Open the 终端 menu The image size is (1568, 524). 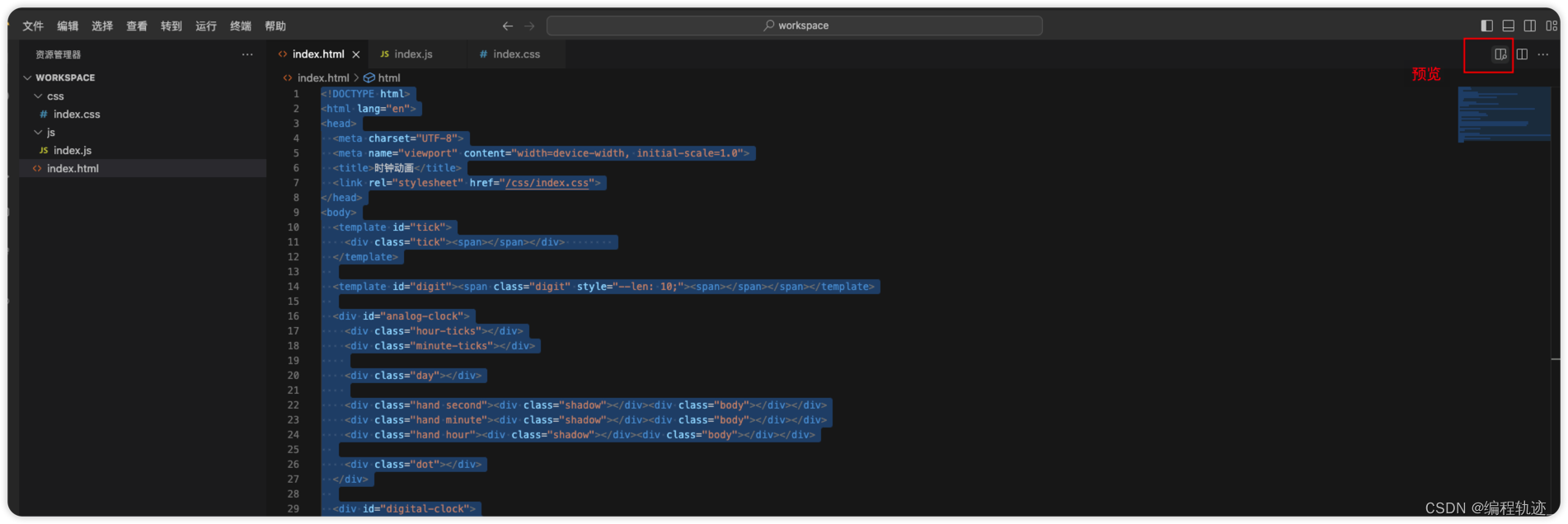click(241, 26)
